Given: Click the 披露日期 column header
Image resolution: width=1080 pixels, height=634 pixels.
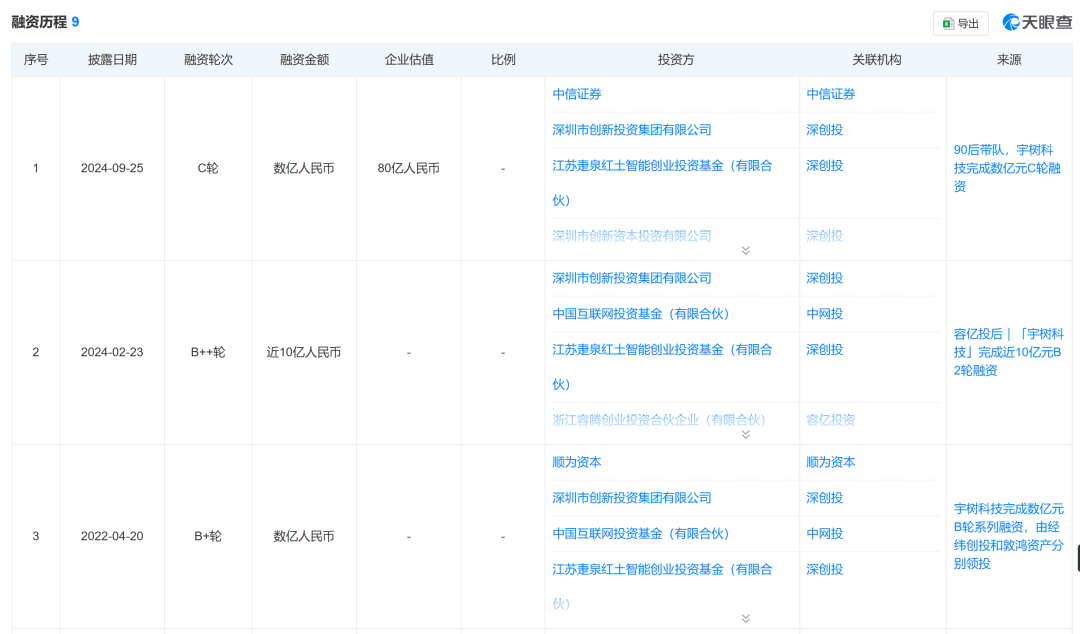Looking at the screenshot, I should (x=112, y=60).
